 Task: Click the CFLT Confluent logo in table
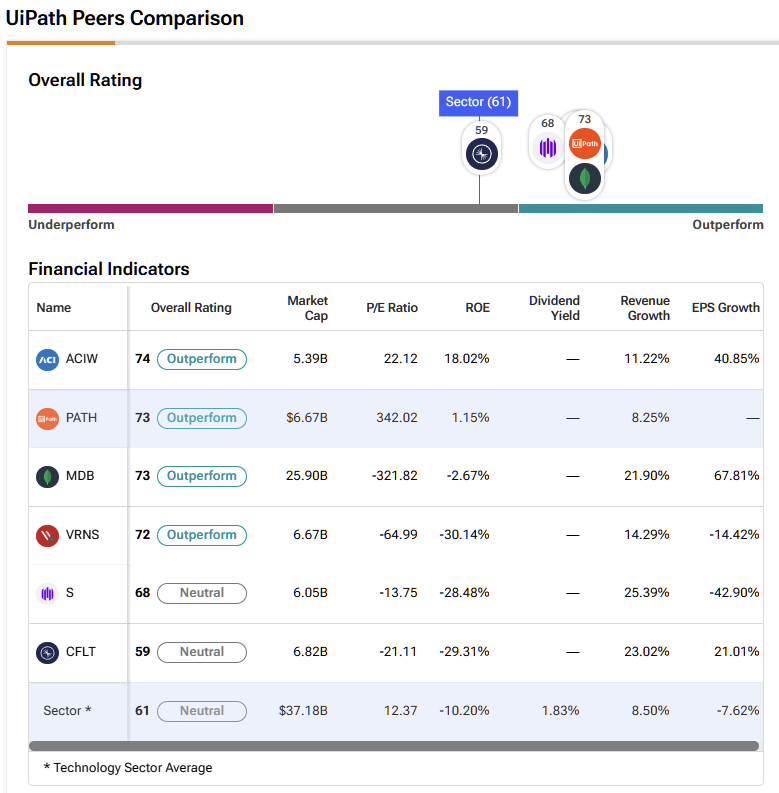click(47, 652)
